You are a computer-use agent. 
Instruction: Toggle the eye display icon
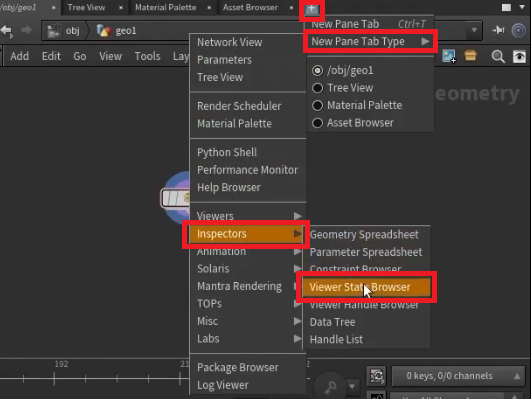pos(519,57)
